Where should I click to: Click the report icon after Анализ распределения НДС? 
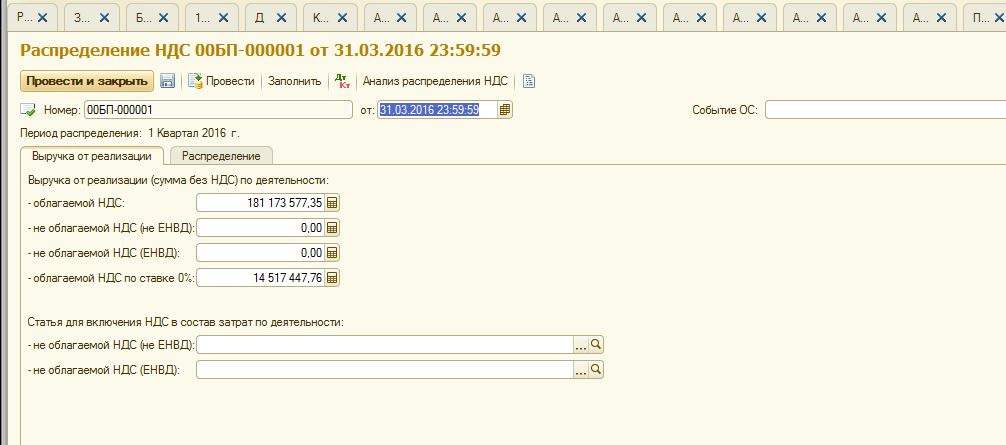tap(529, 81)
